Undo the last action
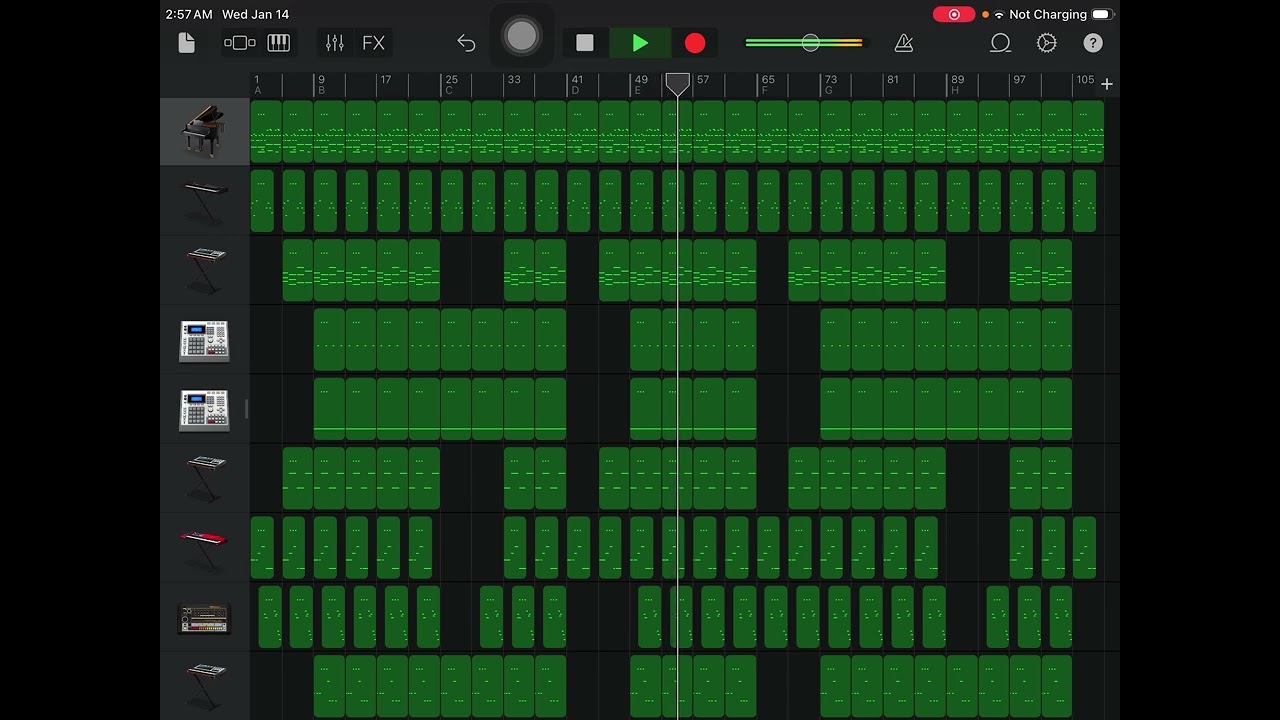The width and height of the screenshot is (1280, 720). click(466, 43)
